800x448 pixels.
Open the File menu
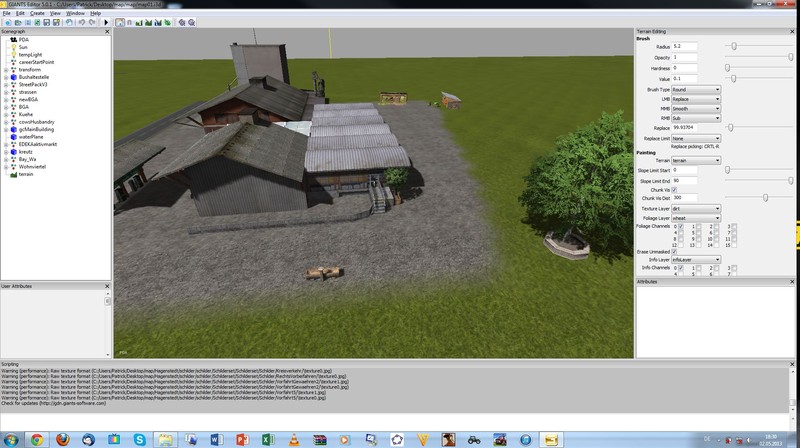[7, 13]
